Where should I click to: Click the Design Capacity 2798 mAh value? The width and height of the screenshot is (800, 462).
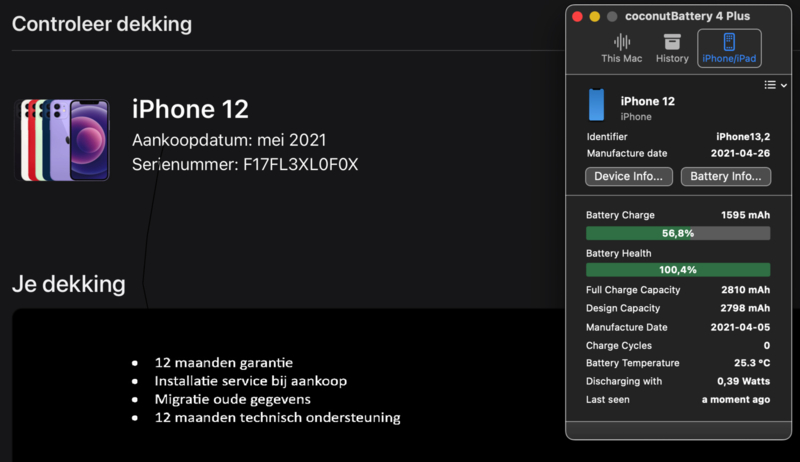point(745,309)
